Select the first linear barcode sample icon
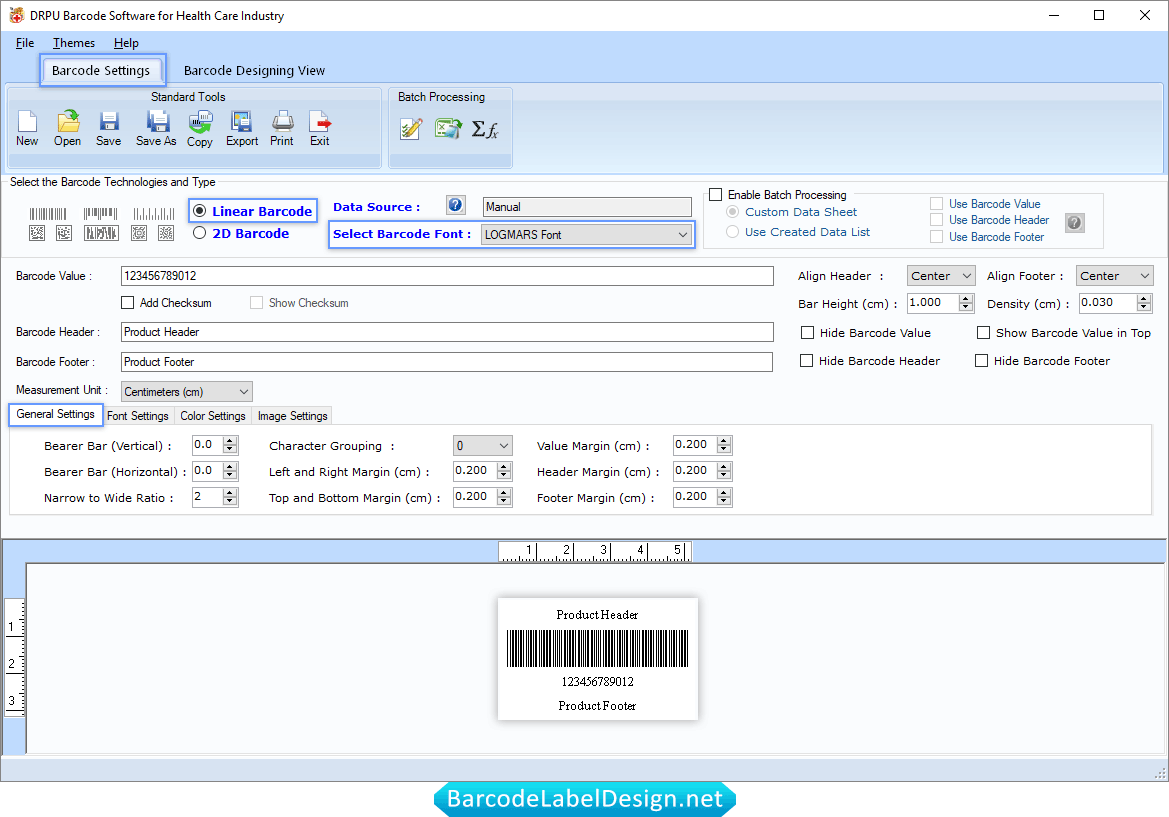 [48, 214]
